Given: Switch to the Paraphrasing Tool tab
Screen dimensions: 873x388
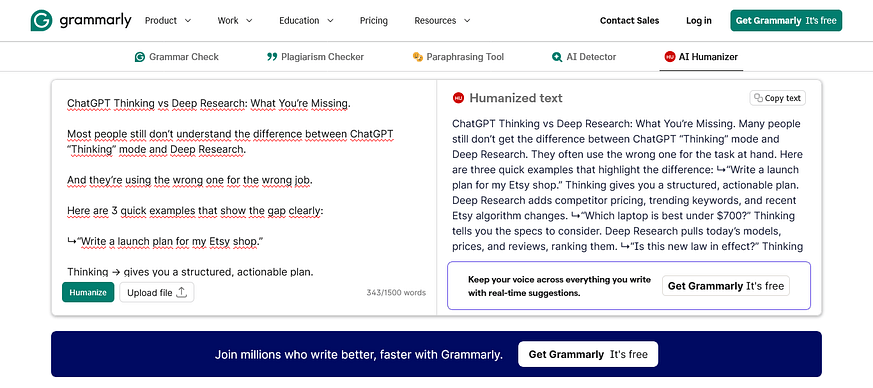Looking at the screenshot, I should pos(458,57).
